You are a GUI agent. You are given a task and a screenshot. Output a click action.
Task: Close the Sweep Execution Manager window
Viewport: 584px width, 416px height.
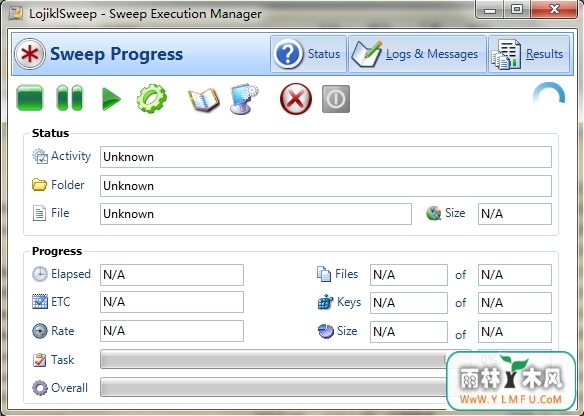[x=554, y=10]
